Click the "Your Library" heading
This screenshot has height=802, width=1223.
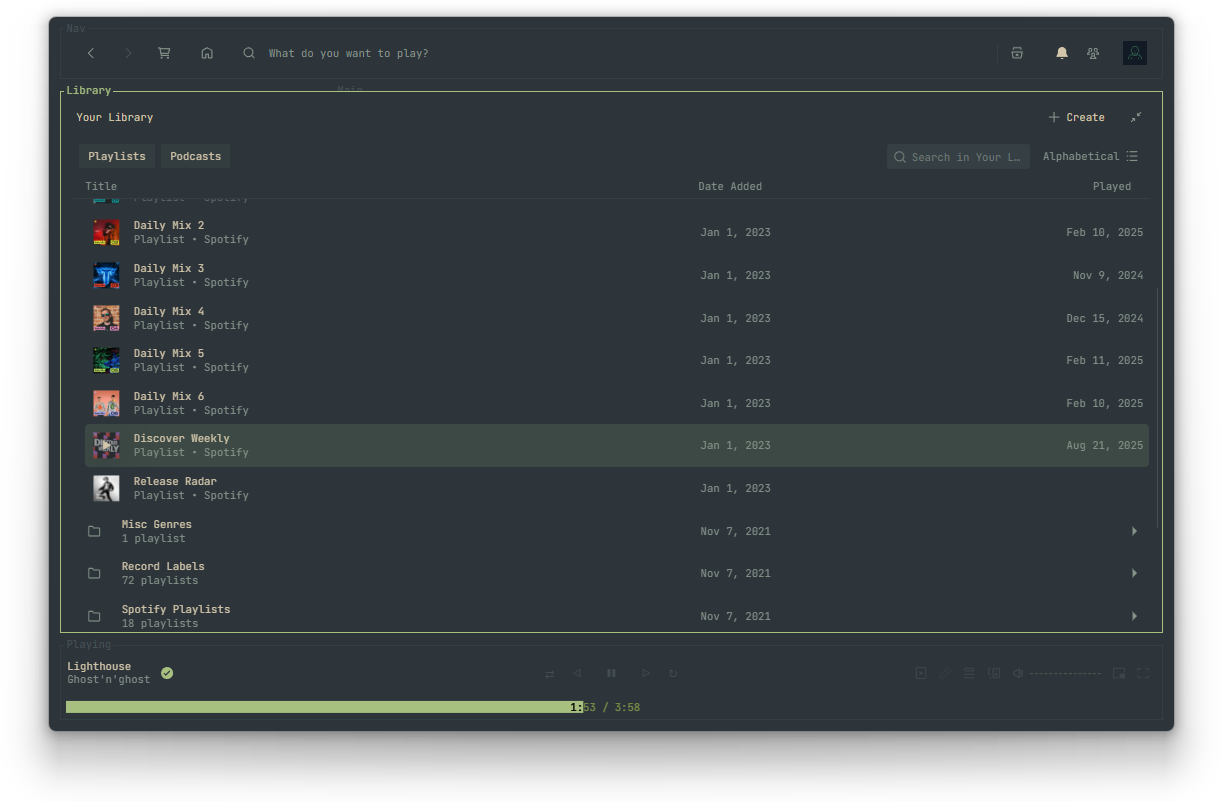tap(115, 117)
